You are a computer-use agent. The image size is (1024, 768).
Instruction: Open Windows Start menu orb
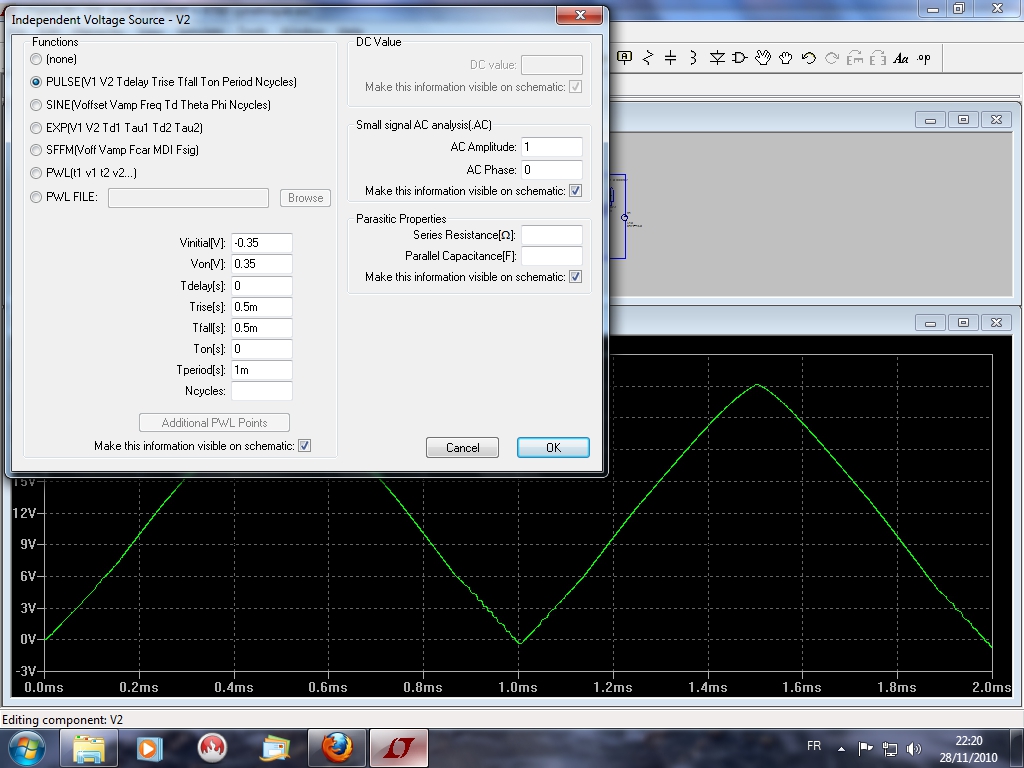(x=27, y=748)
